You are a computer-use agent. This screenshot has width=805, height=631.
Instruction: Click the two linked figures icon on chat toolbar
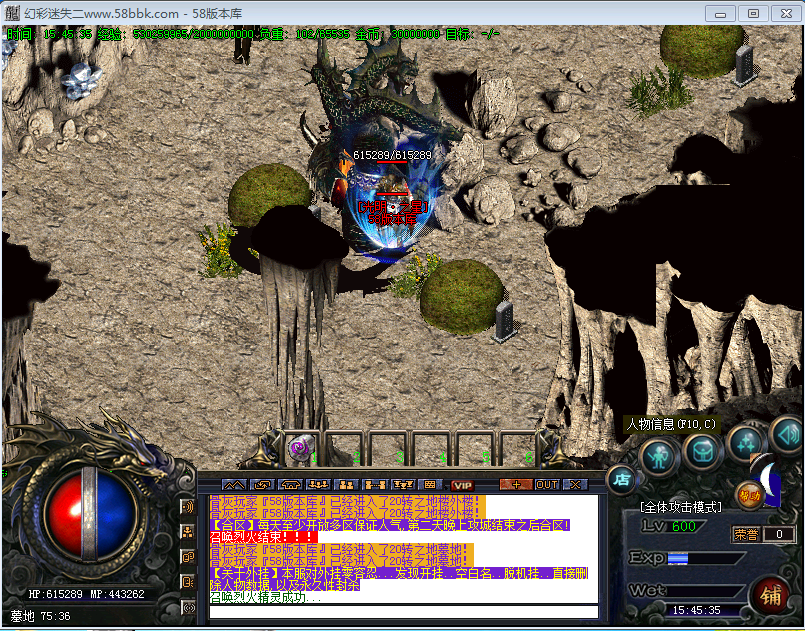pyautogui.click(x=374, y=485)
